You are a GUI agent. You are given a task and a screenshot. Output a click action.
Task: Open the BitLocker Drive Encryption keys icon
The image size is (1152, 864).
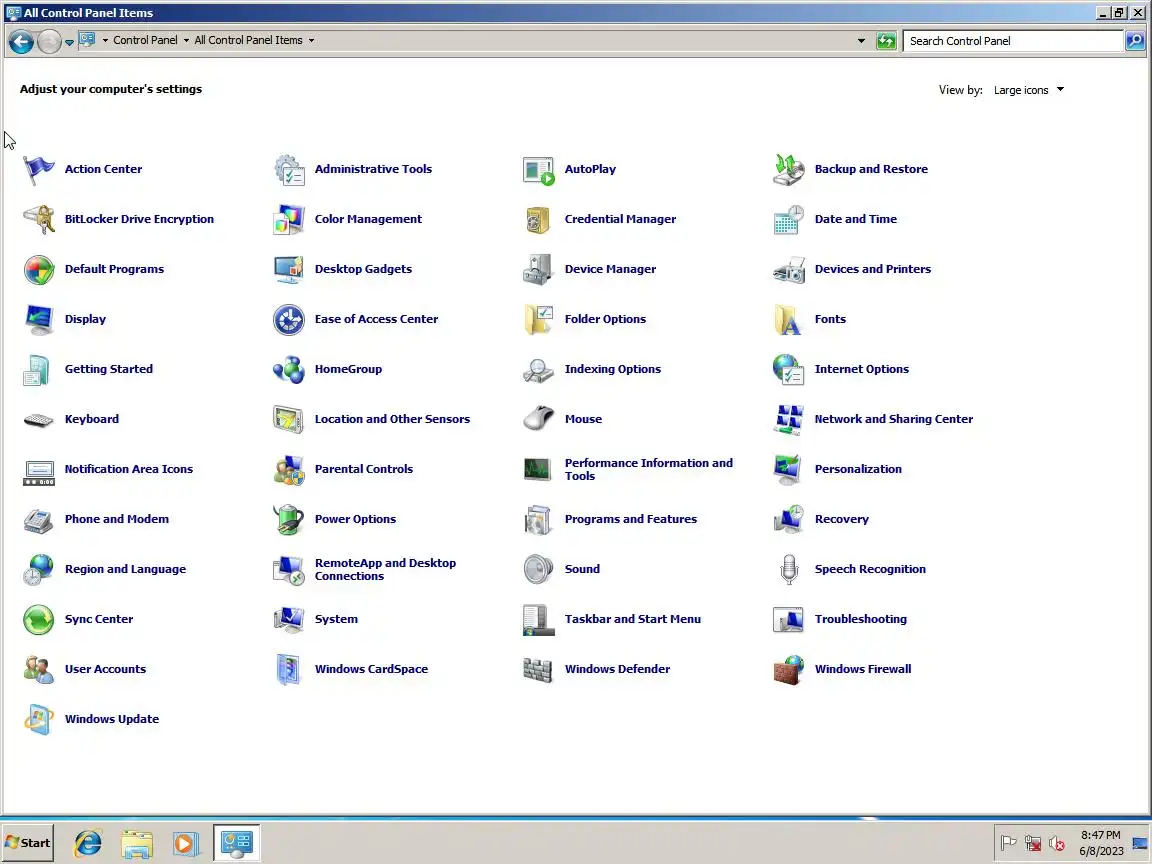(x=38, y=220)
